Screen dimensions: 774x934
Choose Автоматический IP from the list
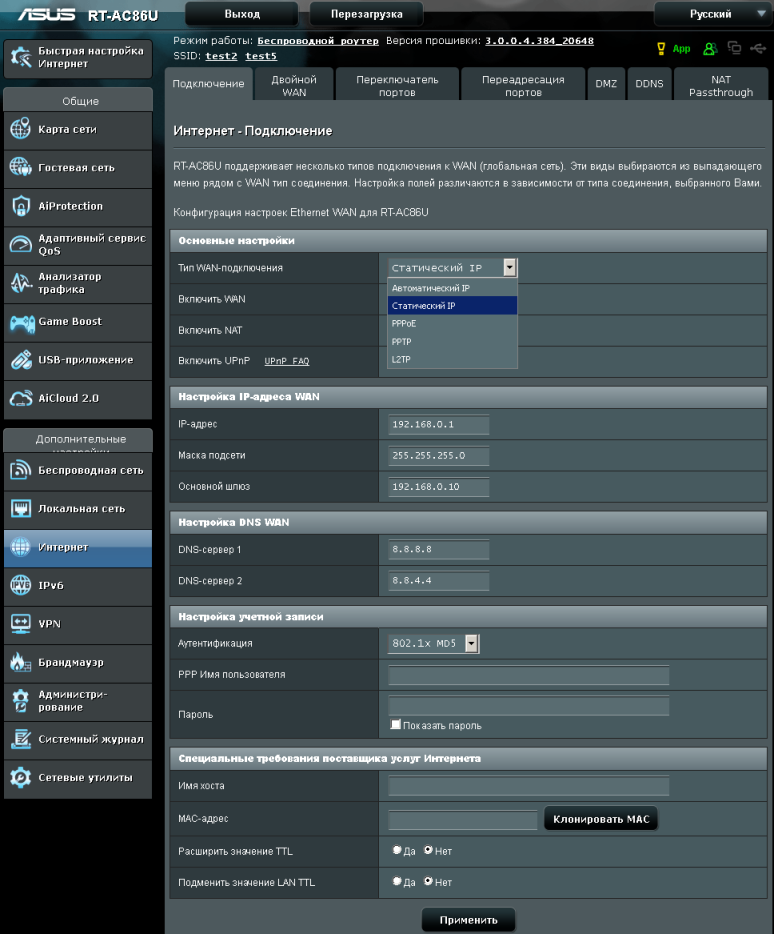click(x=452, y=288)
